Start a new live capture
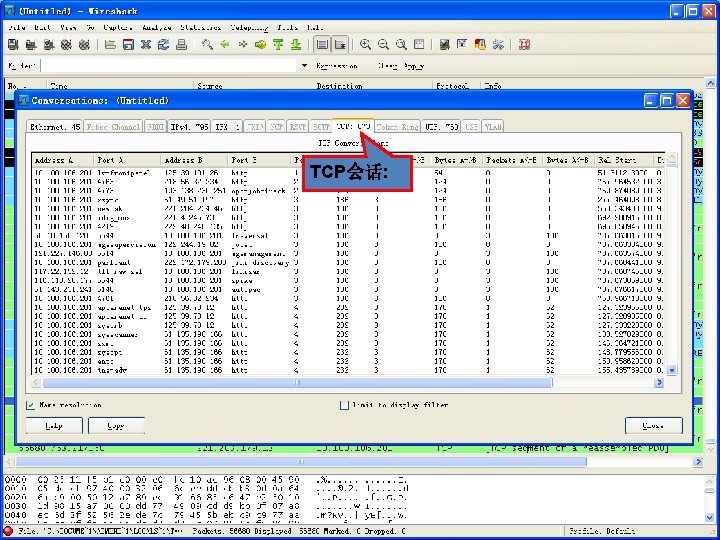Viewport: 720px width, 540px height. point(49,45)
